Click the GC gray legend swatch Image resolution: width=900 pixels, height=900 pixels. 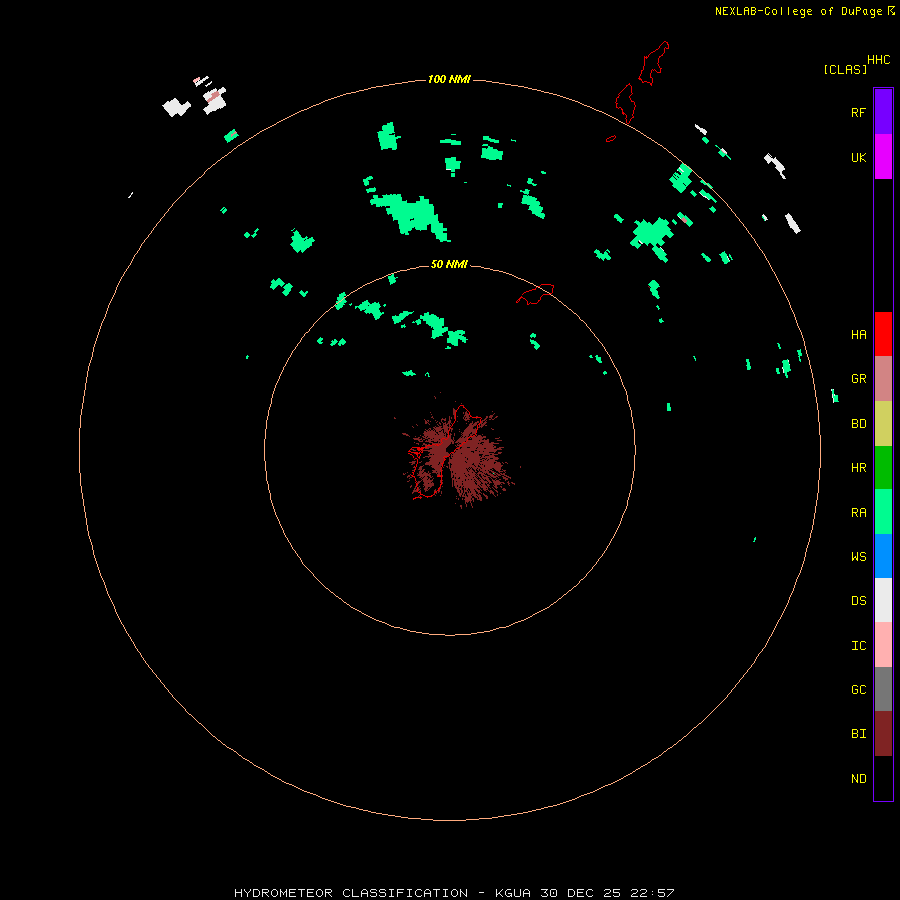point(883,689)
